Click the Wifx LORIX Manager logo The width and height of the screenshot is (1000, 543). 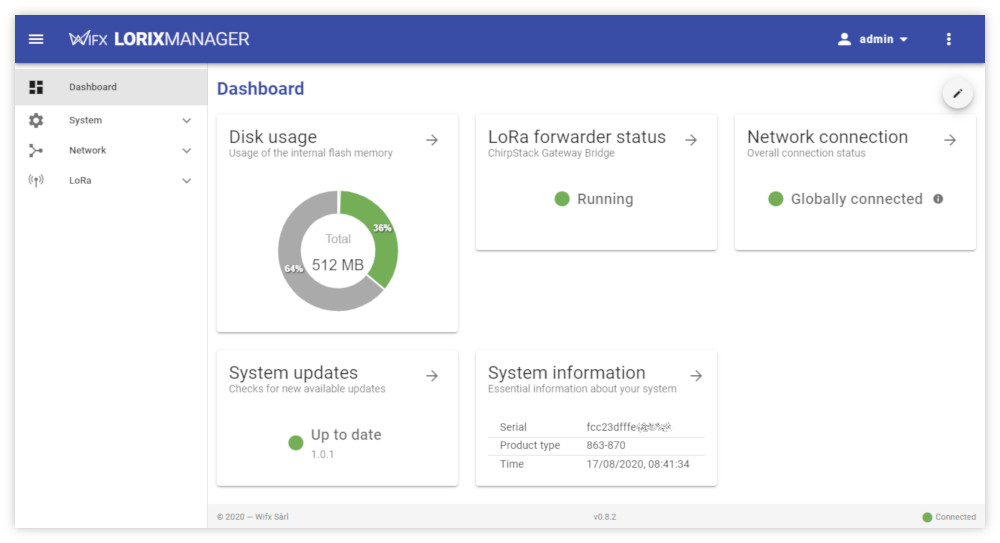click(159, 39)
